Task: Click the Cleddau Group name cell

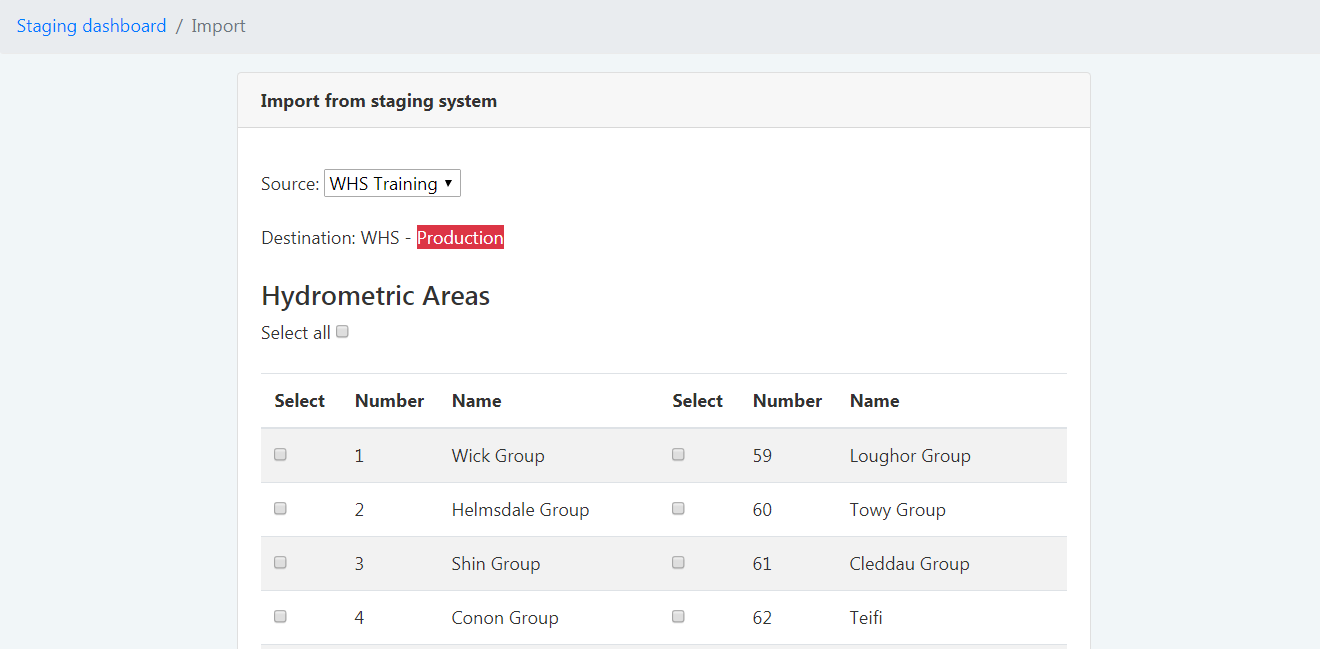Action: pyautogui.click(x=909, y=564)
